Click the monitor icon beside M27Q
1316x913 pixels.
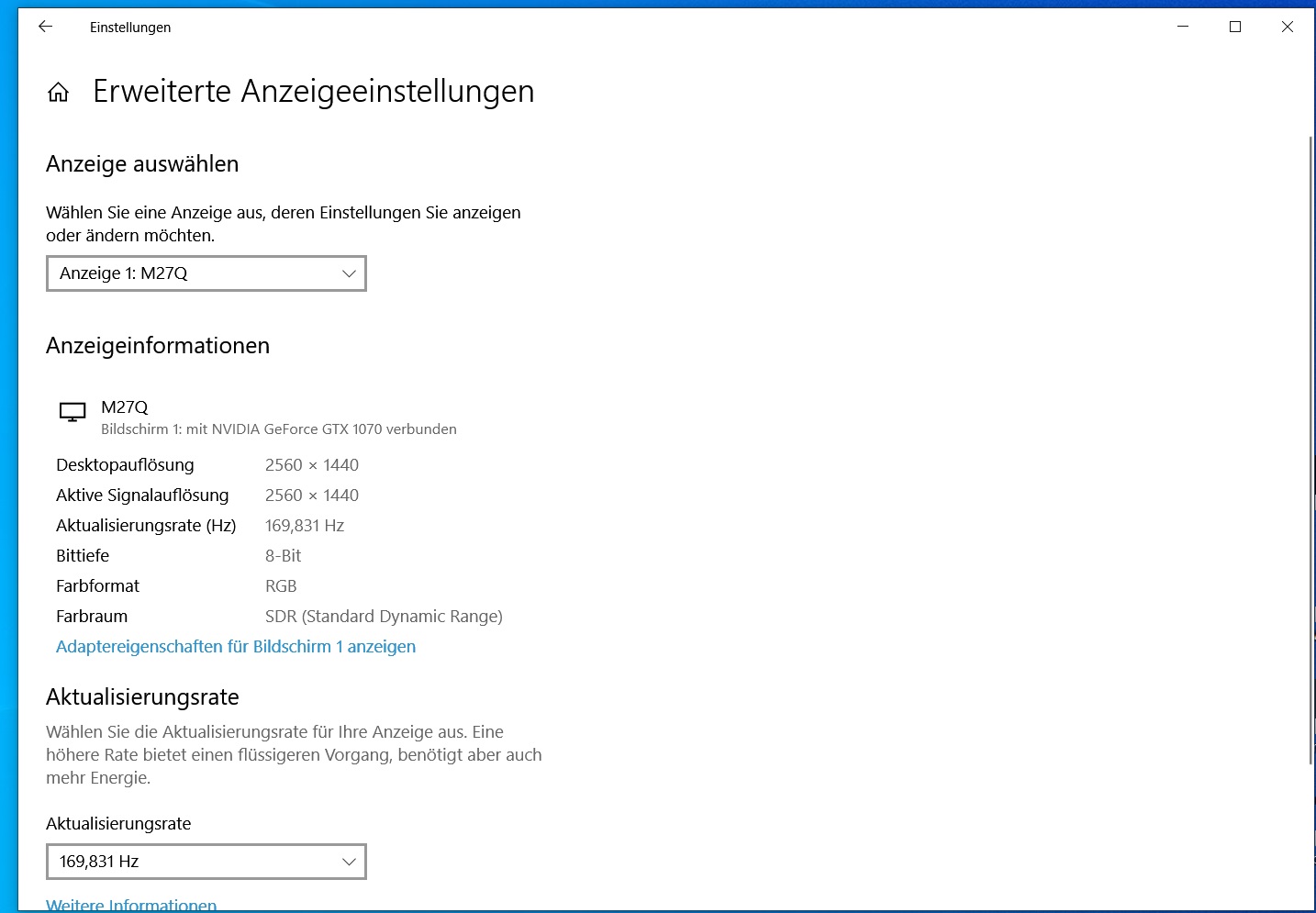click(x=72, y=412)
